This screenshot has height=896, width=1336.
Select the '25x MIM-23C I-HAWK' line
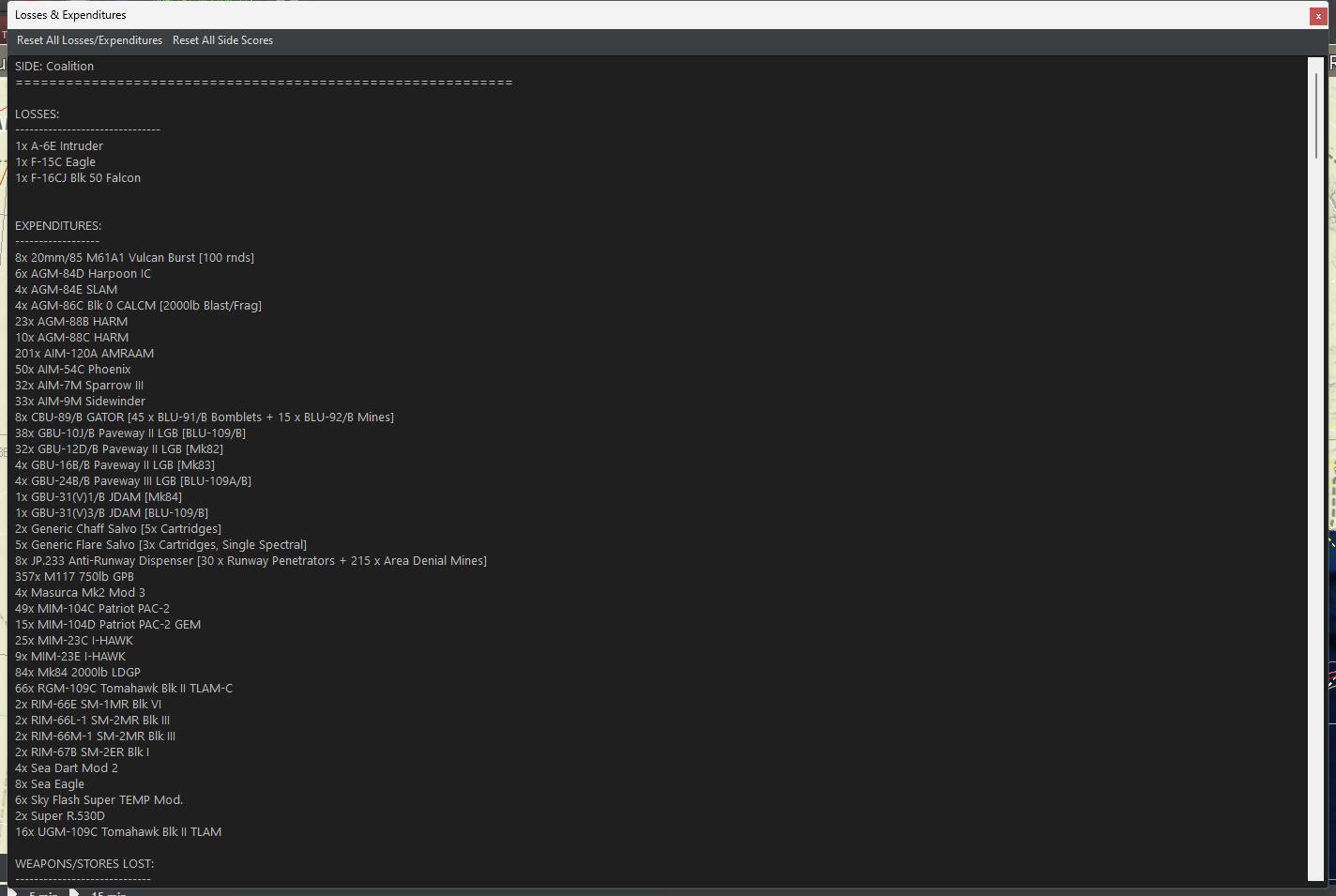click(x=74, y=641)
